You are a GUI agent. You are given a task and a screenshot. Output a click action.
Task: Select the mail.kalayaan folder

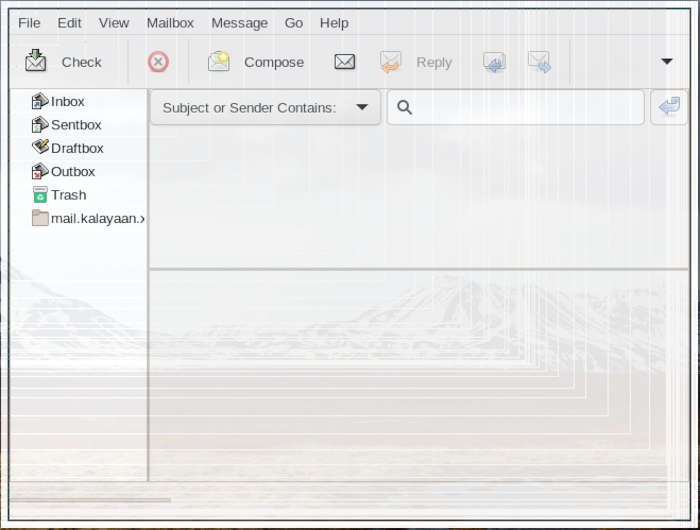point(97,218)
